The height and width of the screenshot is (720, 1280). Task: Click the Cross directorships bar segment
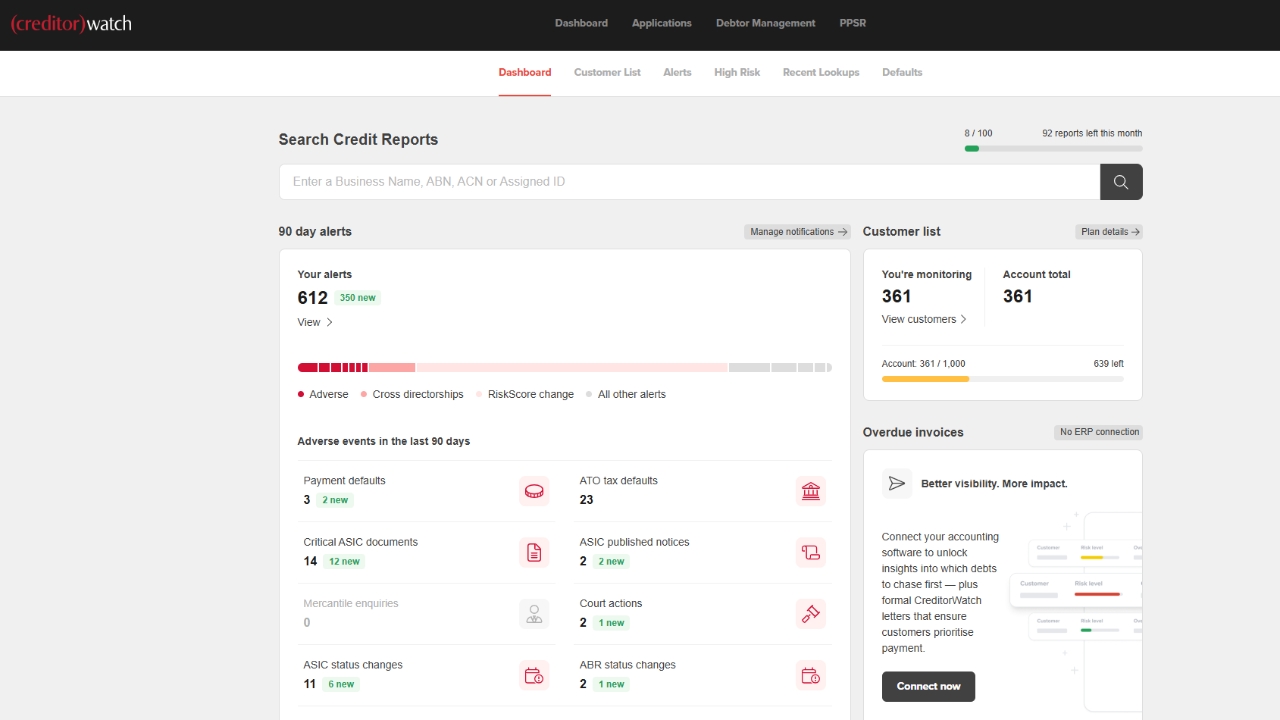click(392, 368)
